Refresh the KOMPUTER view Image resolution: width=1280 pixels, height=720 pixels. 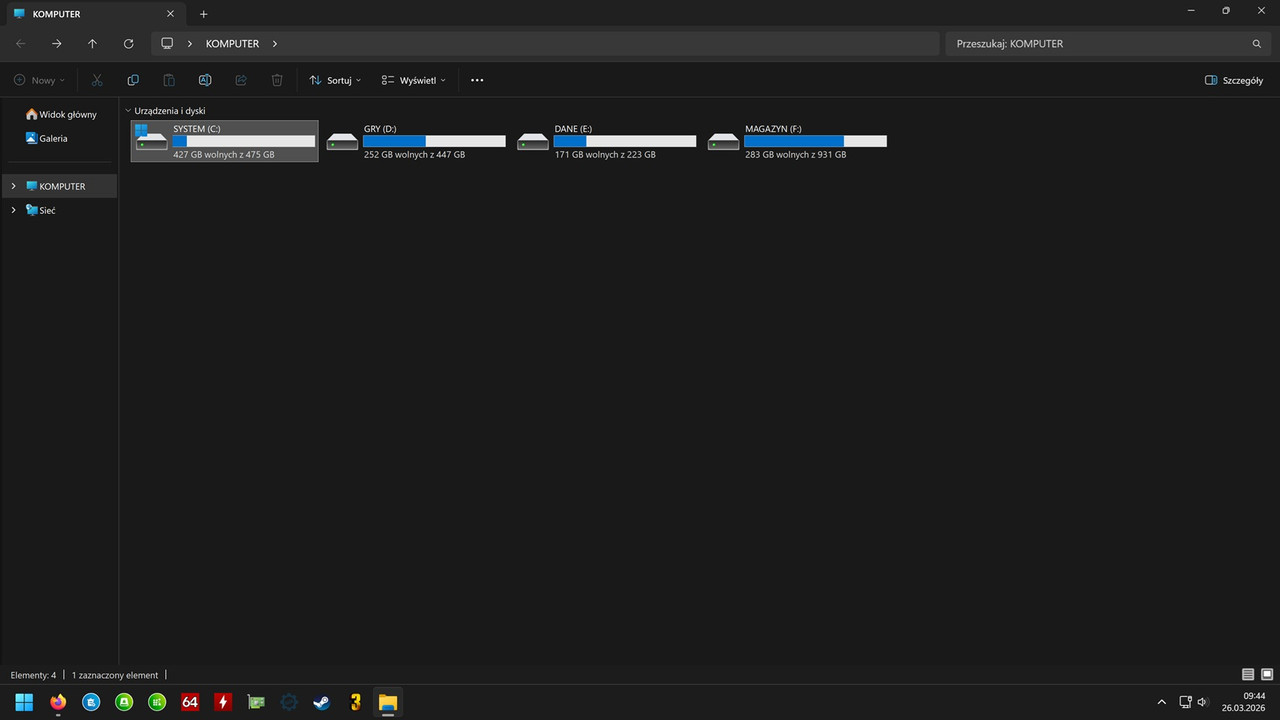point(129,44)
